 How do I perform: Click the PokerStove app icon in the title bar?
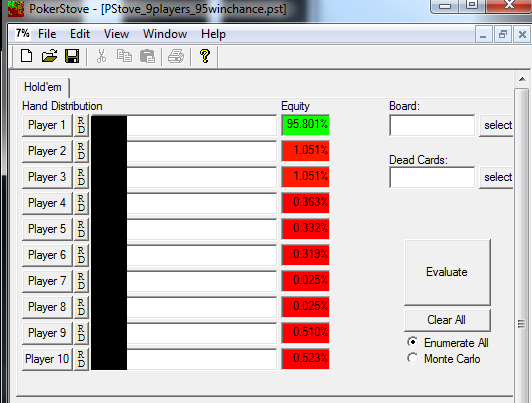16,8
